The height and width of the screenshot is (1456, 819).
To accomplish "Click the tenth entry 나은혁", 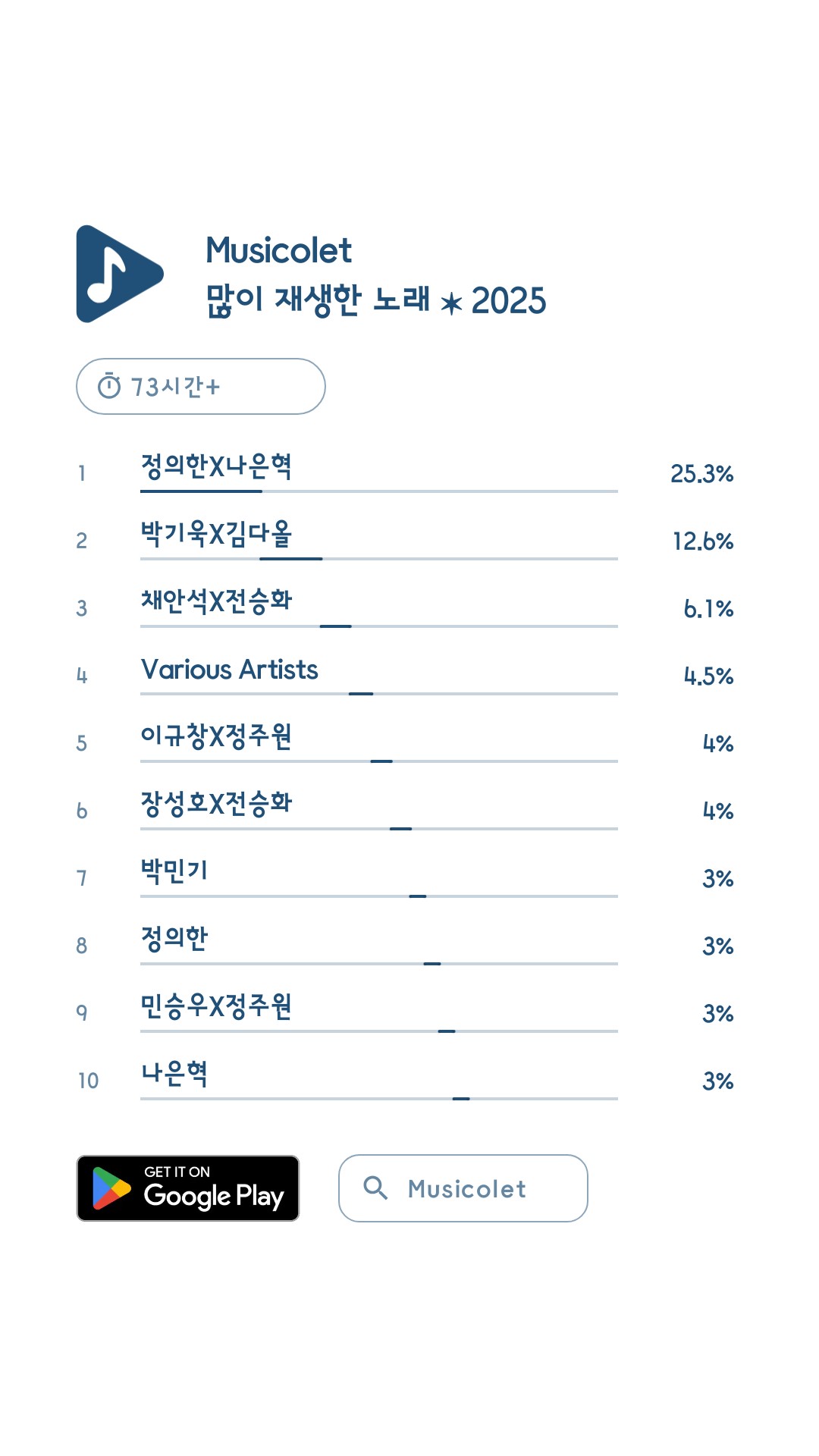I will (174, 1074).
